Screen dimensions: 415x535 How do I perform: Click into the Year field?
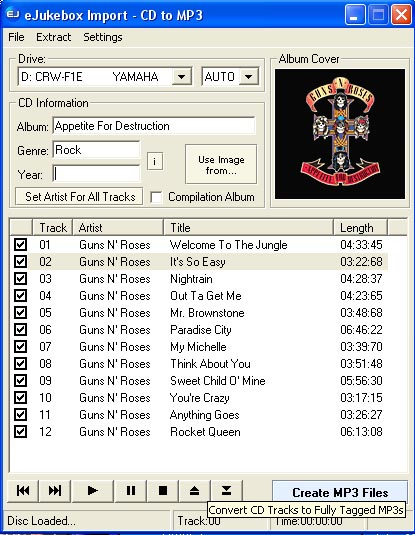tap(96, 174)
